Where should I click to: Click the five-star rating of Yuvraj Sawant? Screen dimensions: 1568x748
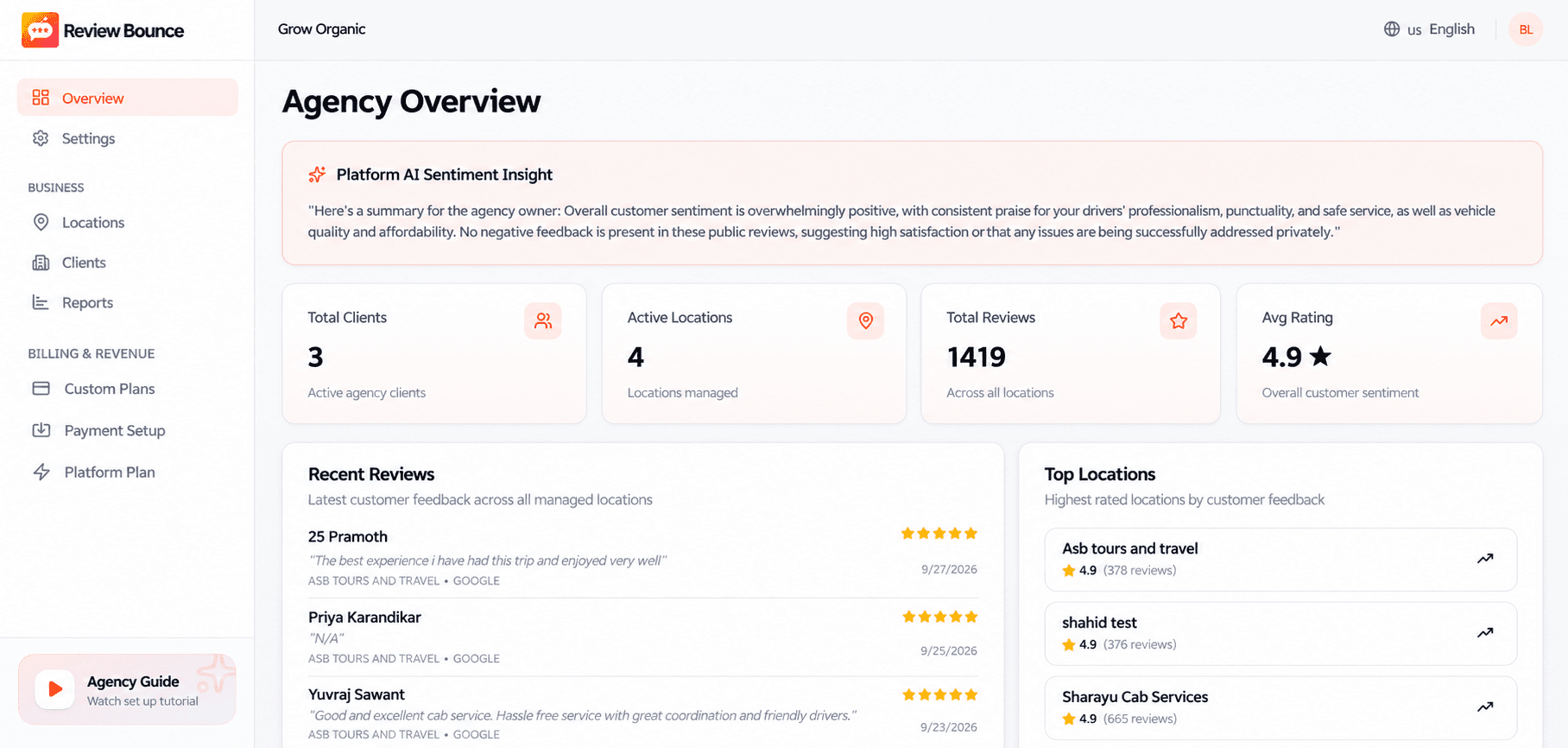point(939,694)
